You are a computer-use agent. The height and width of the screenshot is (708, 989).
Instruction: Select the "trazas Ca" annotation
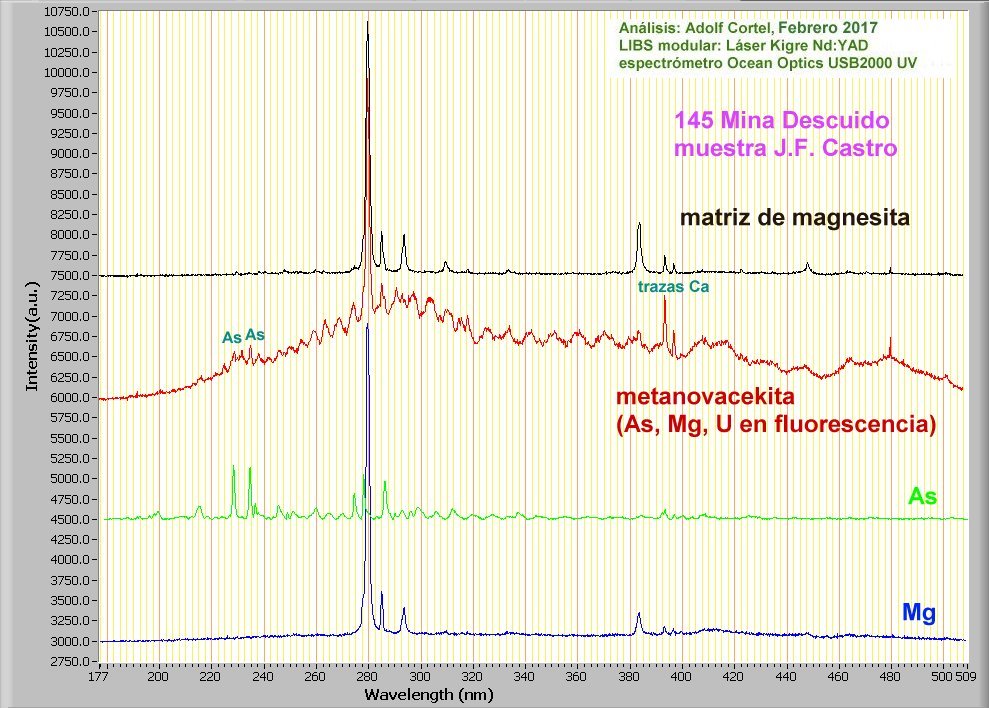(x=673, y=287)
